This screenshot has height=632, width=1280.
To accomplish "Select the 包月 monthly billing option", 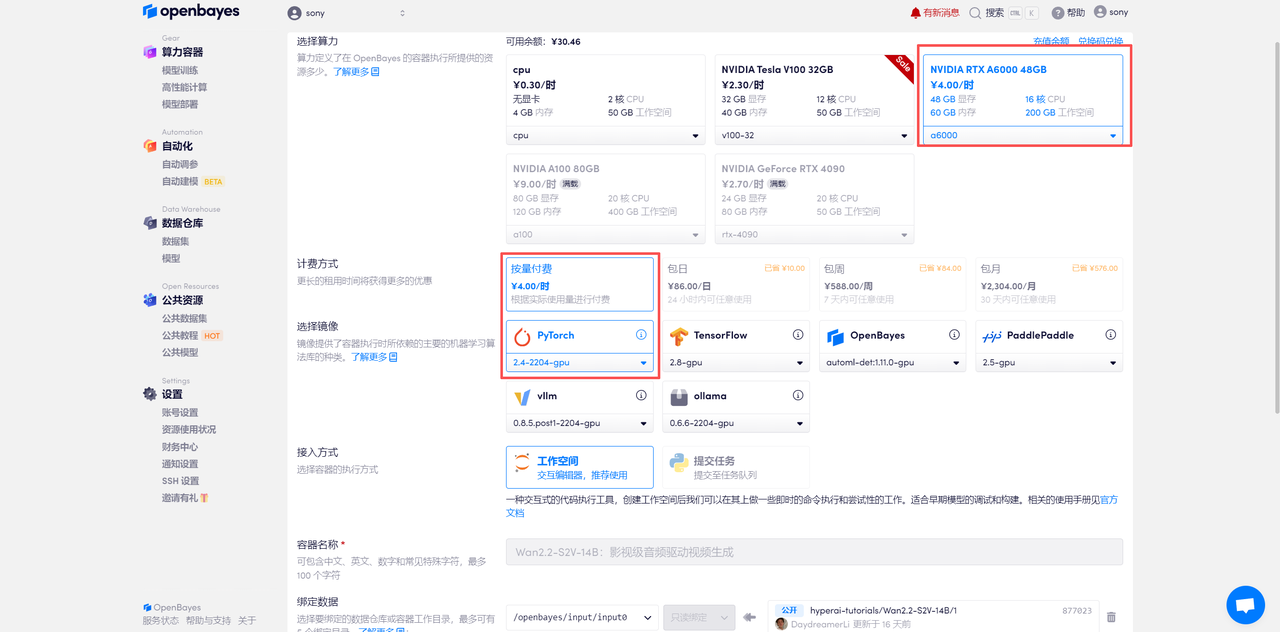I will [1049, 284].
